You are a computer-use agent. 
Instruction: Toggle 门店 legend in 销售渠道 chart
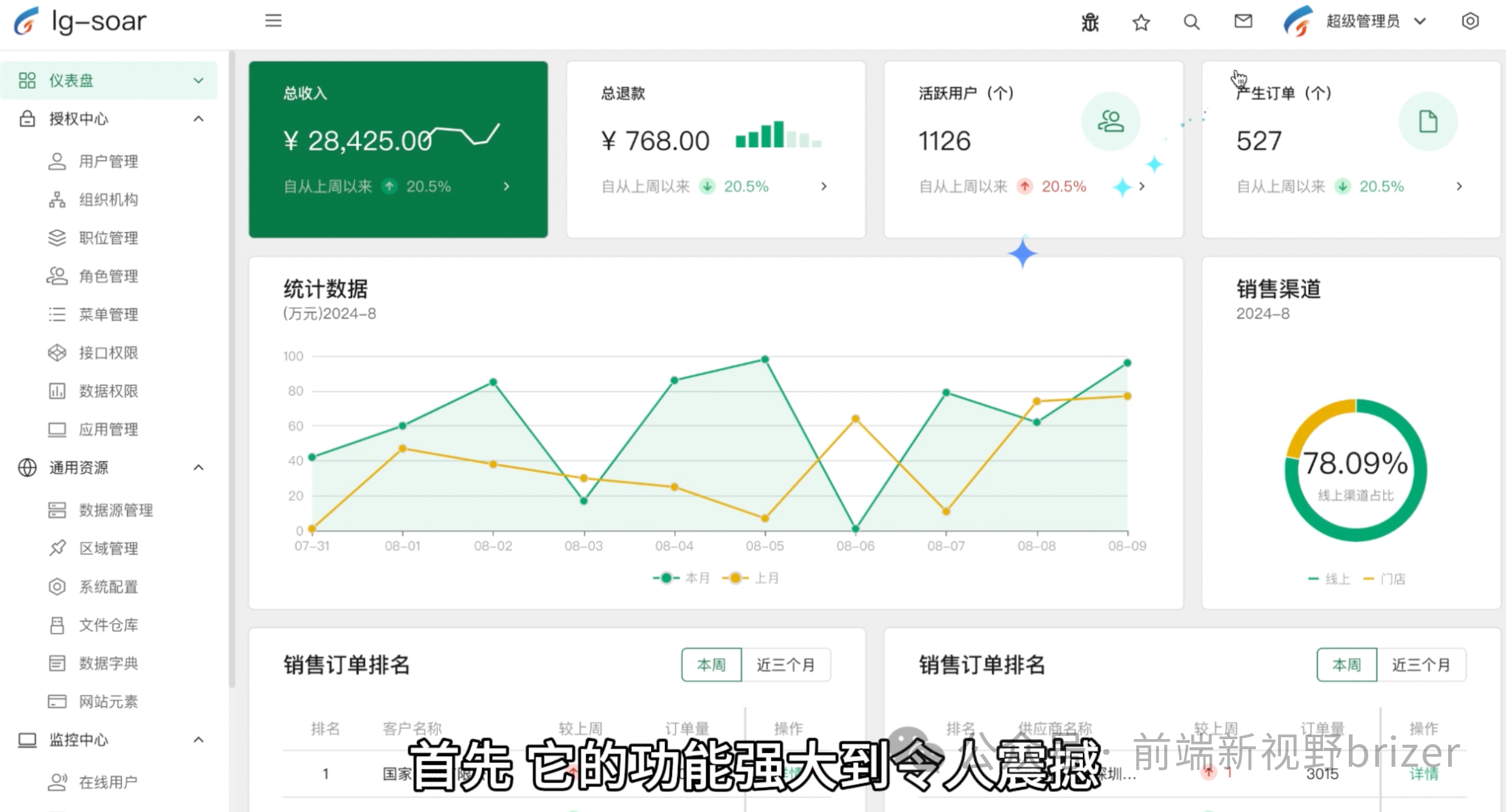pos(1384,579)
